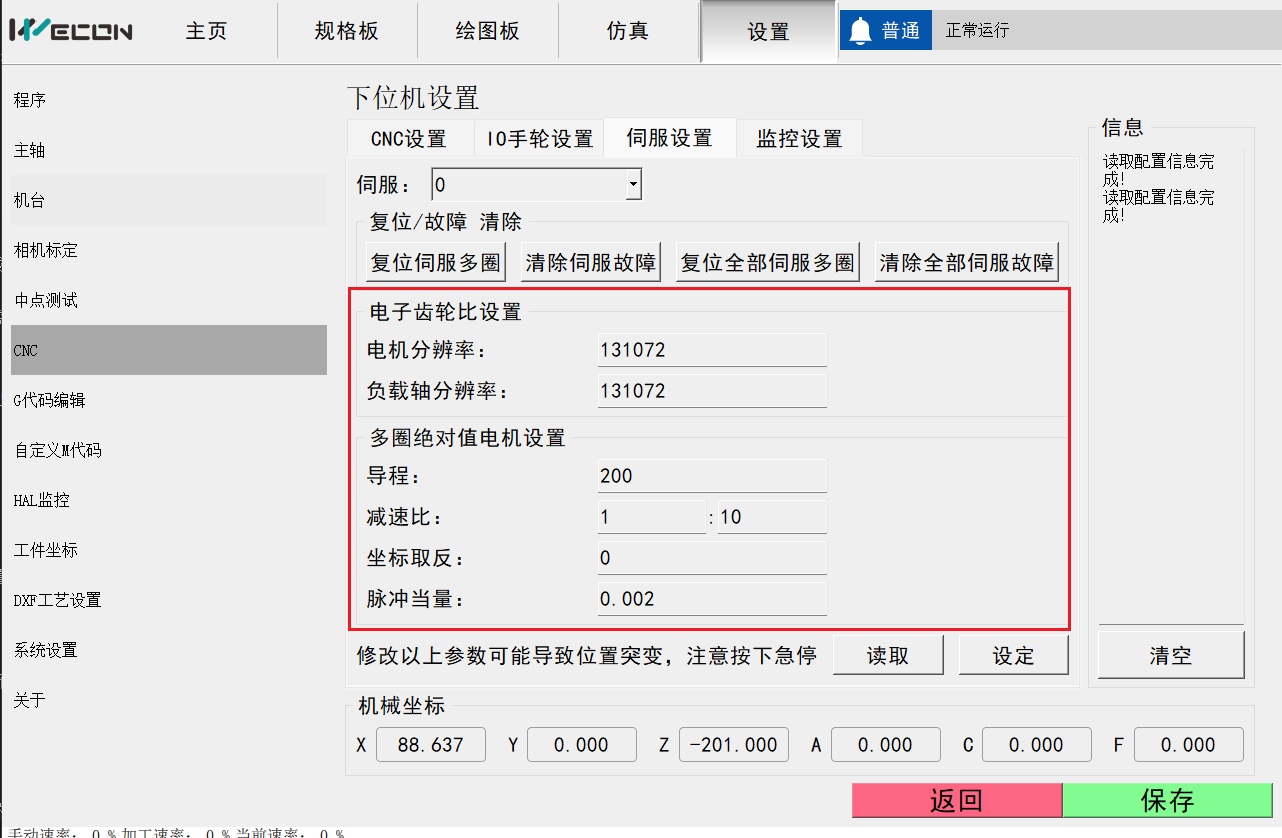Image resolution: width=1282 pixels, height=838 pixels.
Task: Focus the 导程 value field
Action: coord(711,476)
